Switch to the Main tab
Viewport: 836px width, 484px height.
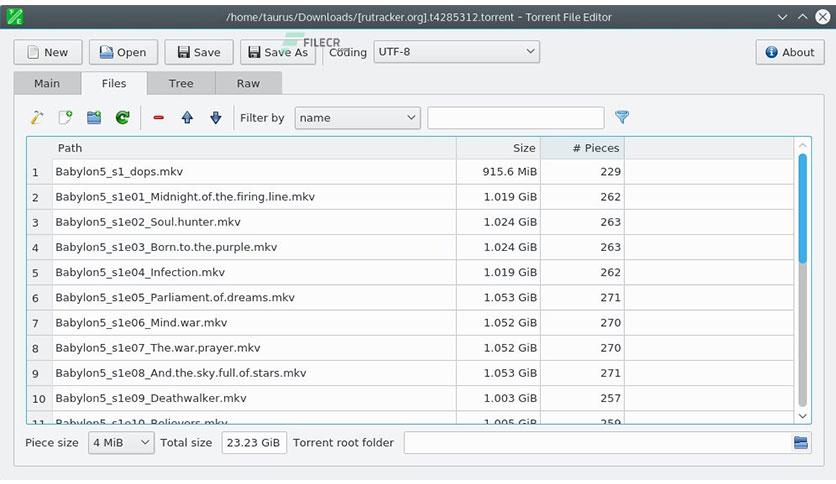pos(47,83)
